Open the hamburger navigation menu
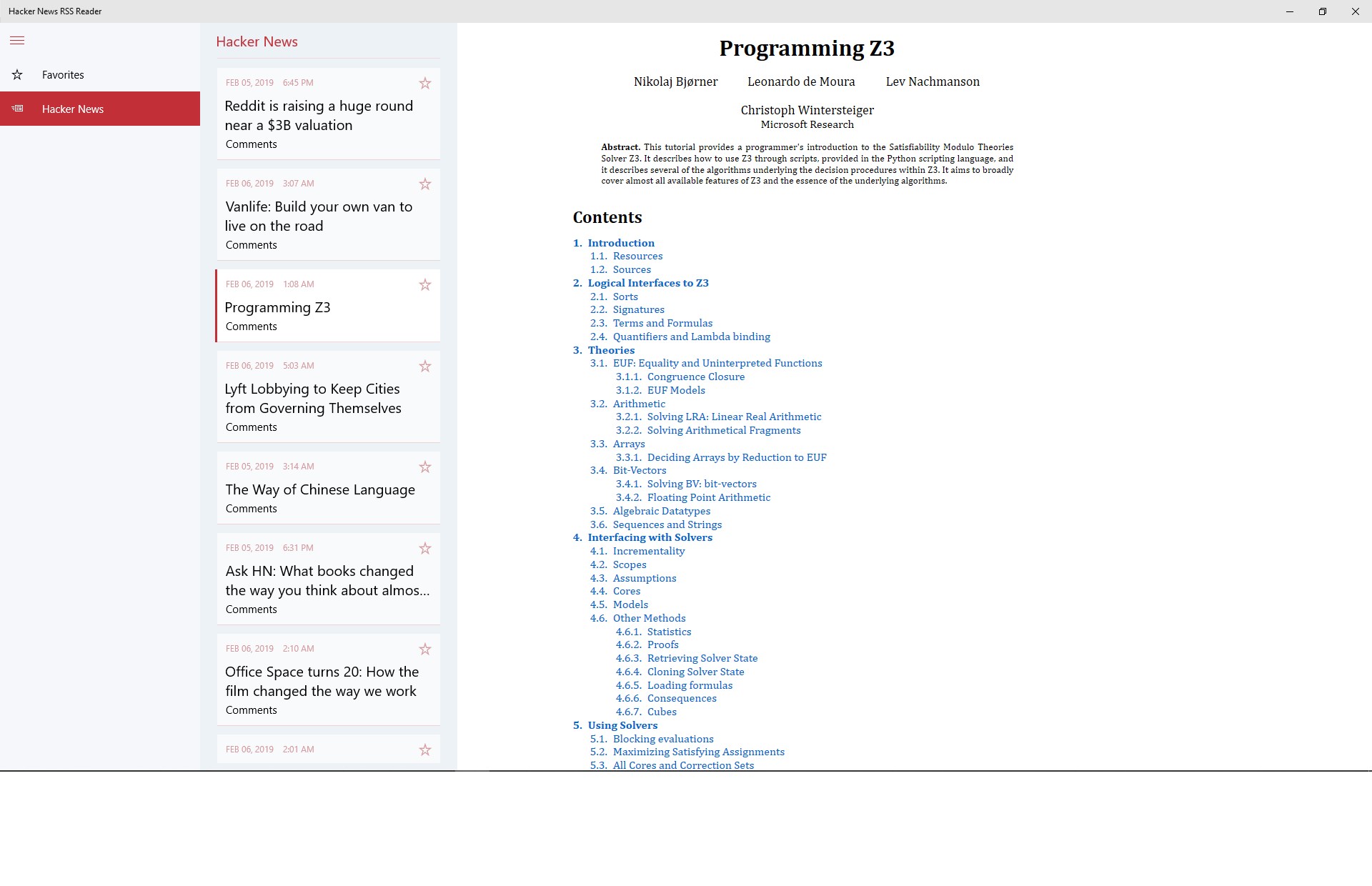 coord(17,41)
